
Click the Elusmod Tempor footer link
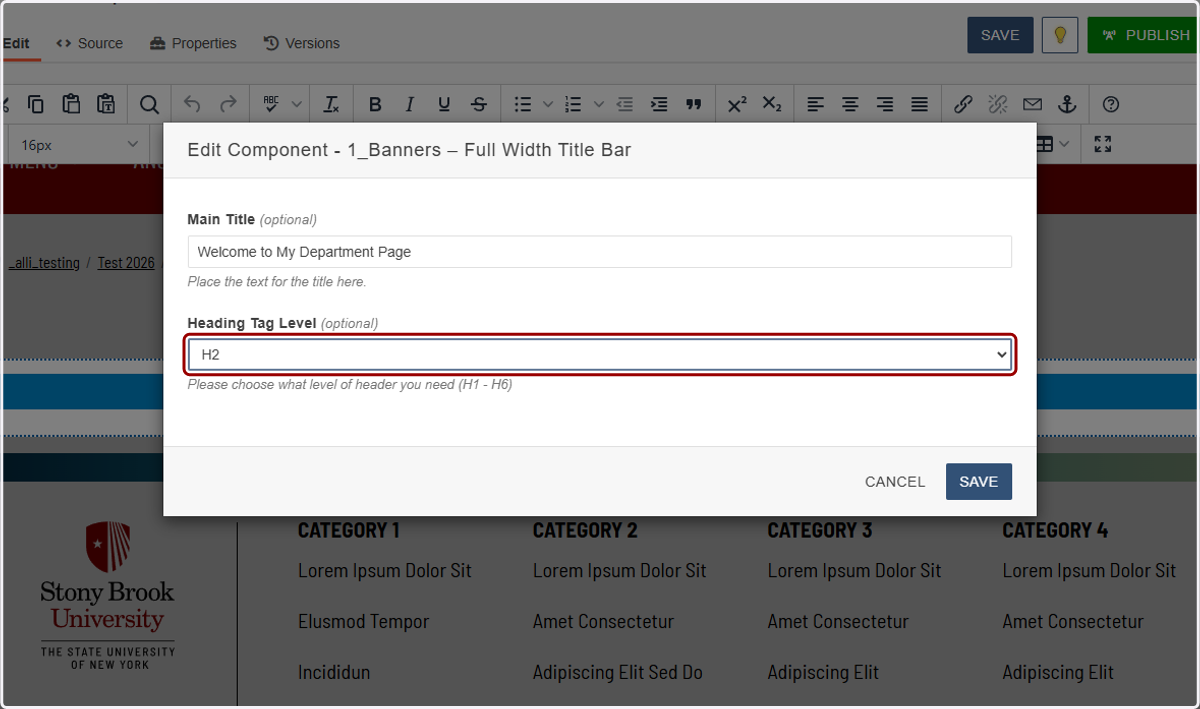point(364,621)
